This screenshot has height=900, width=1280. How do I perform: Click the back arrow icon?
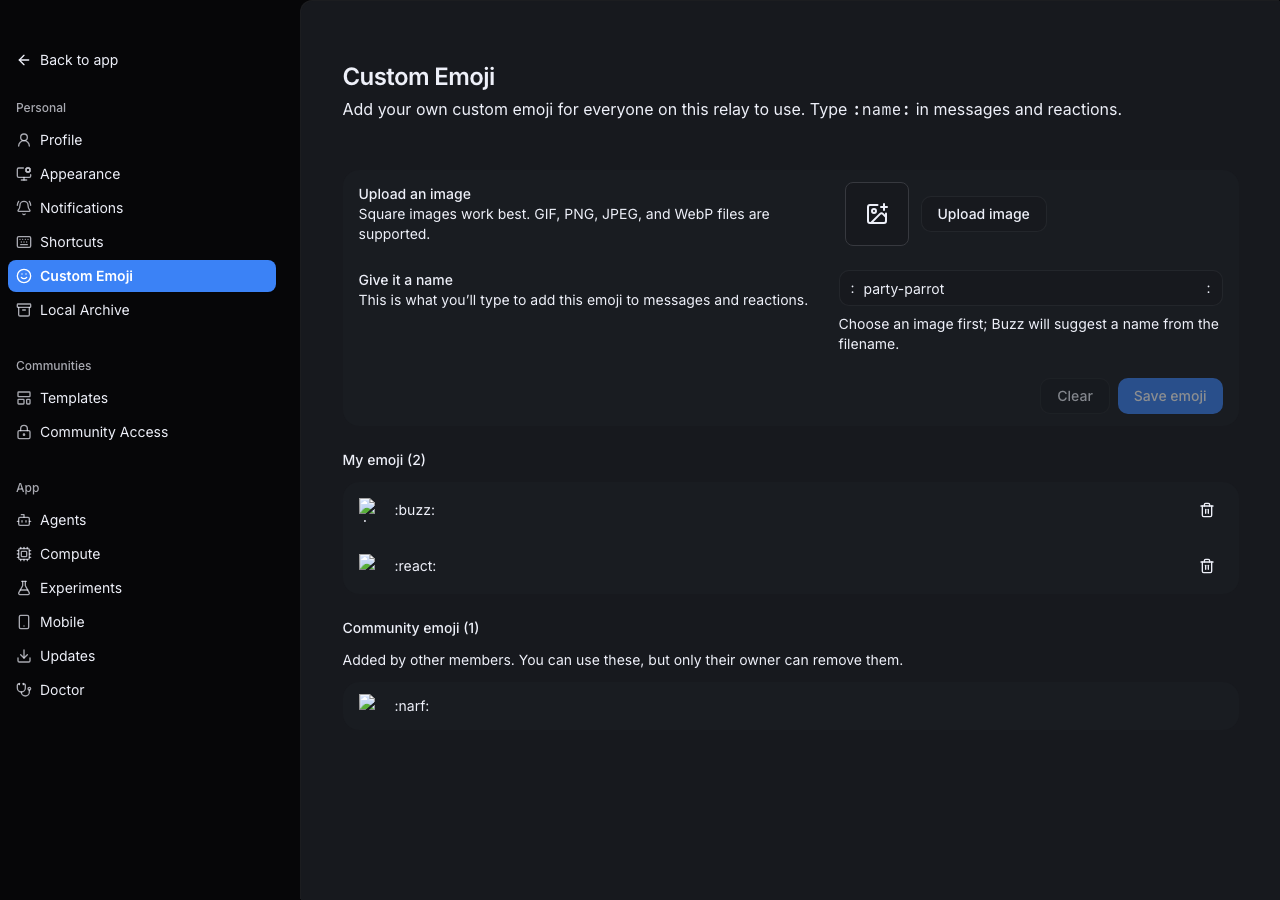(24, 60)
